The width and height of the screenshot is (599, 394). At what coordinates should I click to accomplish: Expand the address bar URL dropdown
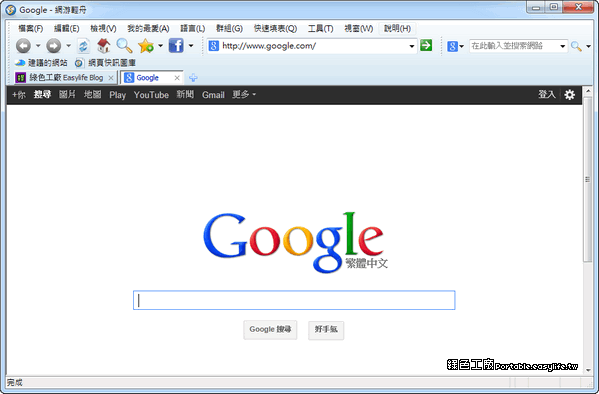pos(412,46)
